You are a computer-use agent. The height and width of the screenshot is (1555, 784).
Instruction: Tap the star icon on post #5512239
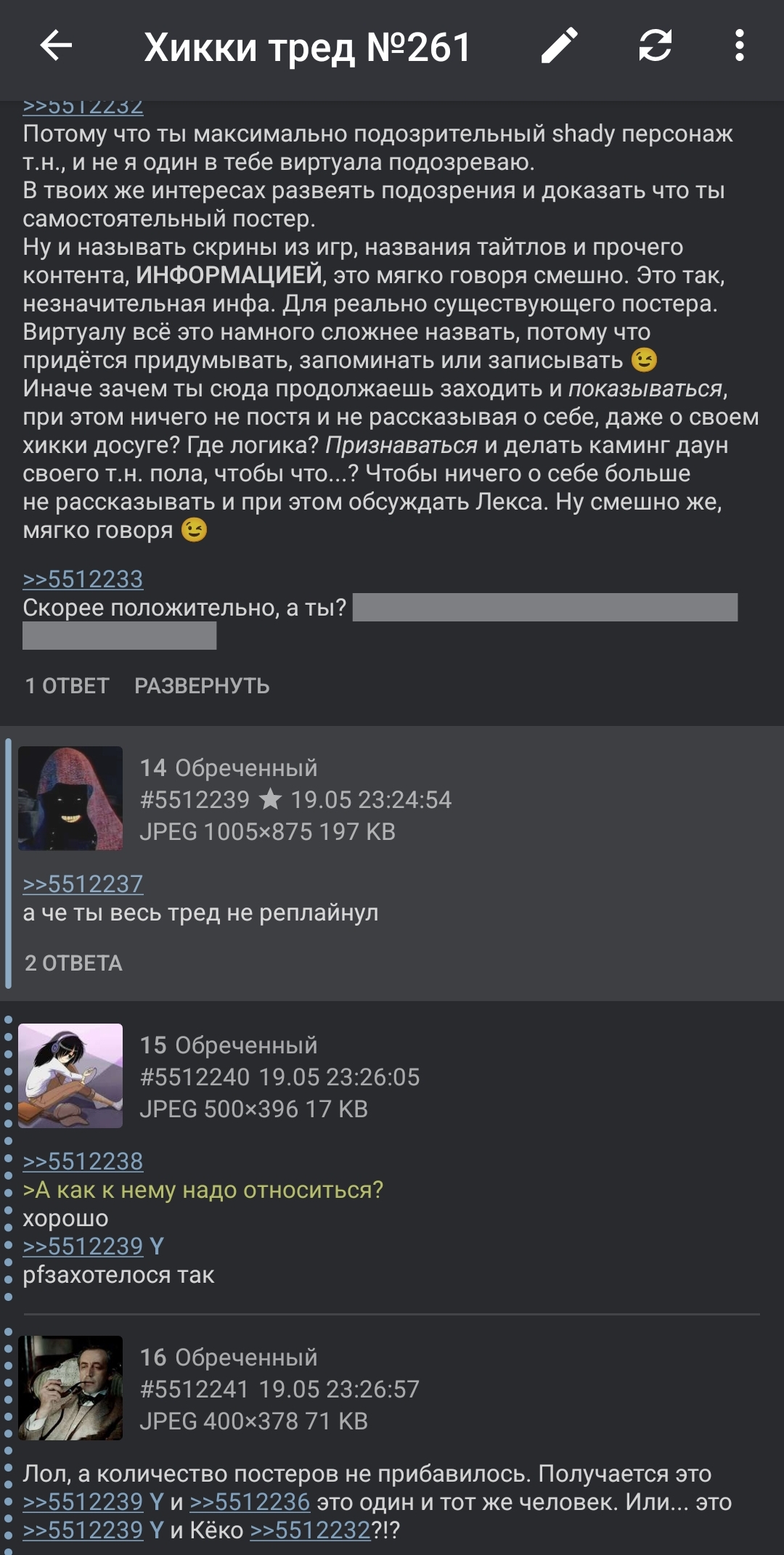coord(270,799)
